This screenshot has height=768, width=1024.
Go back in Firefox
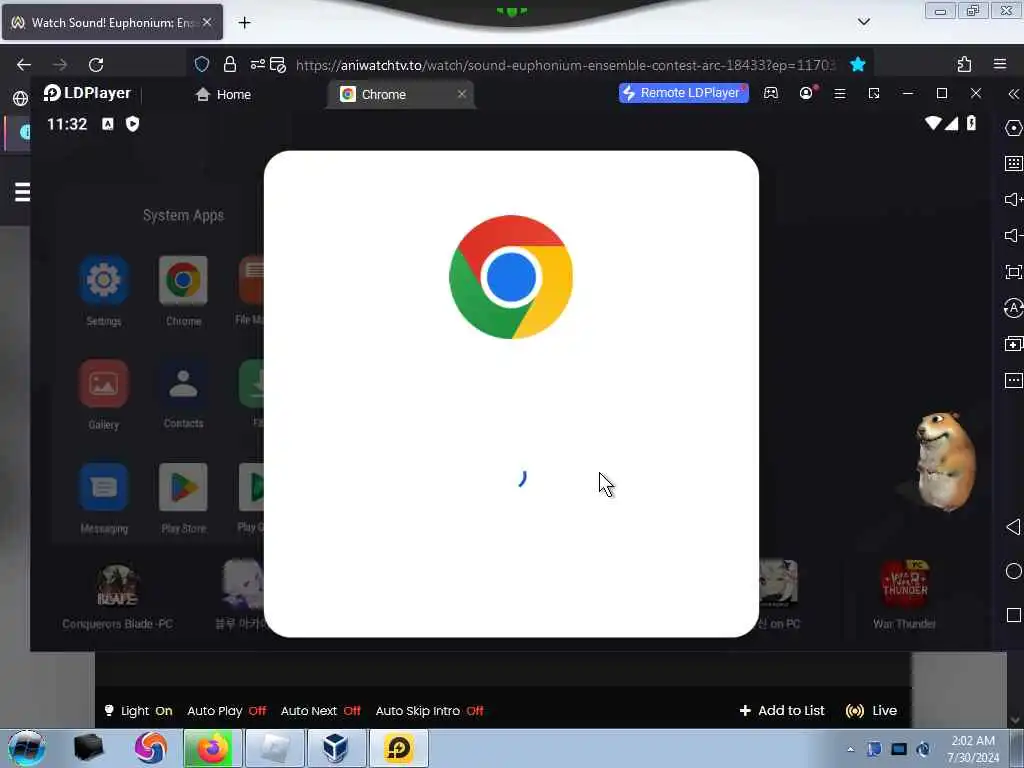[x=24, y=65]
